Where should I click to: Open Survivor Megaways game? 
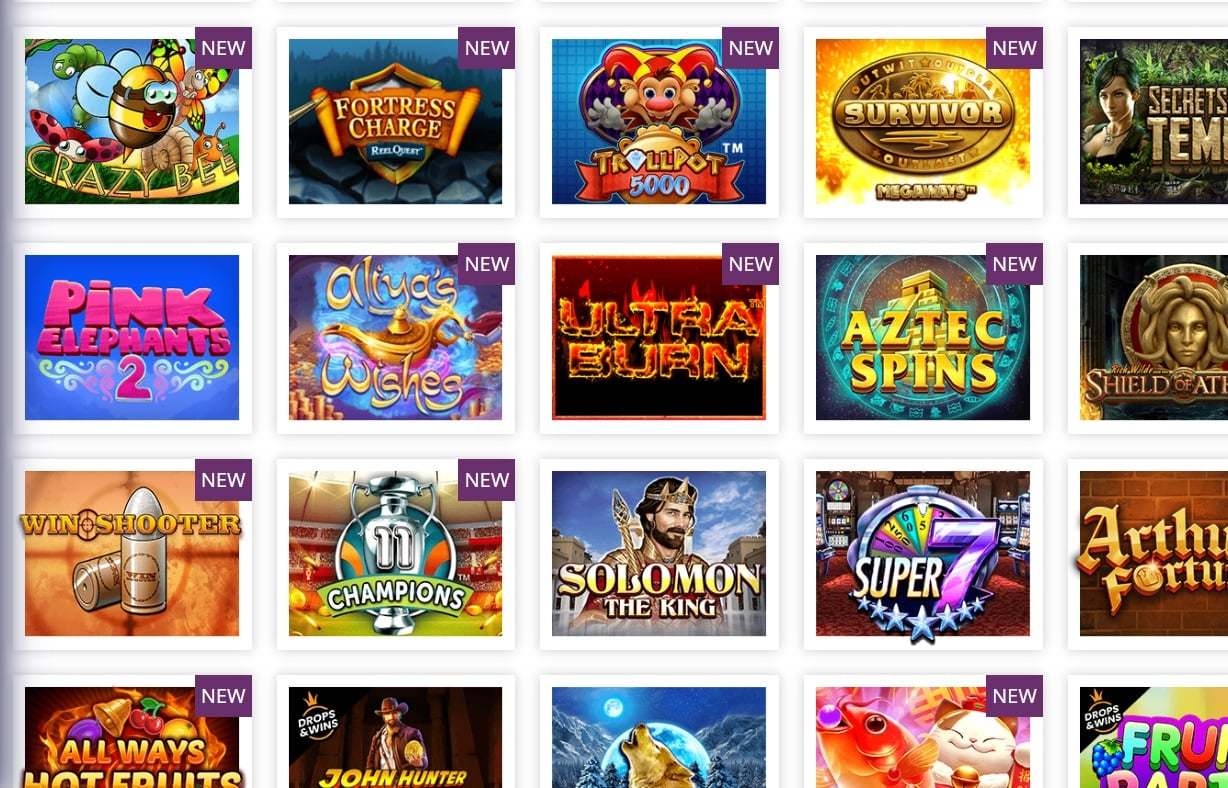tap(923, 122)
